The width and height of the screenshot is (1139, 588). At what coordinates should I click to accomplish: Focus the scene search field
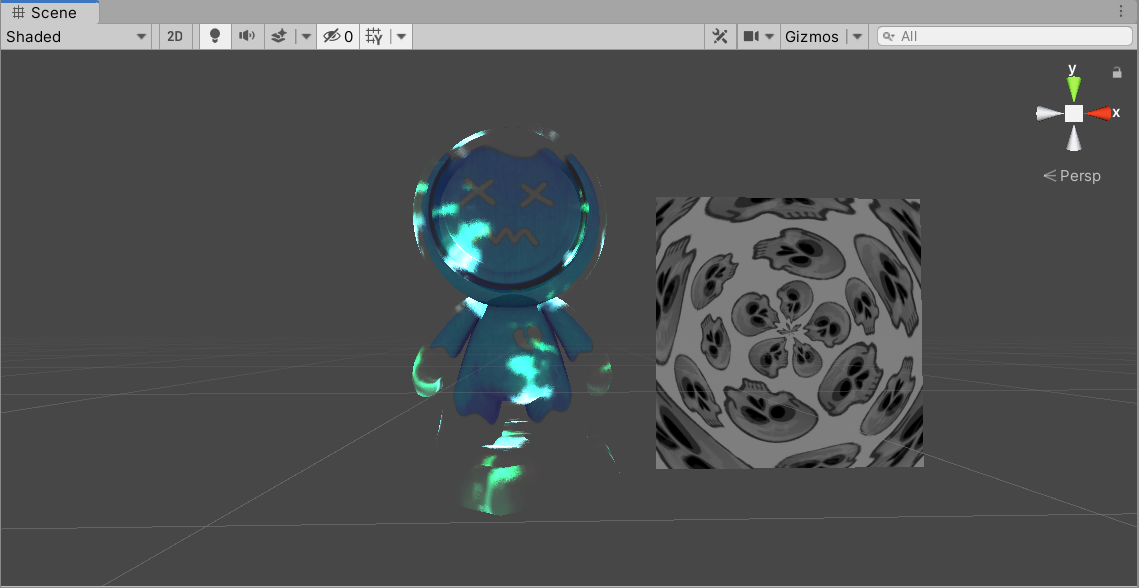[x=1005, y=36]
